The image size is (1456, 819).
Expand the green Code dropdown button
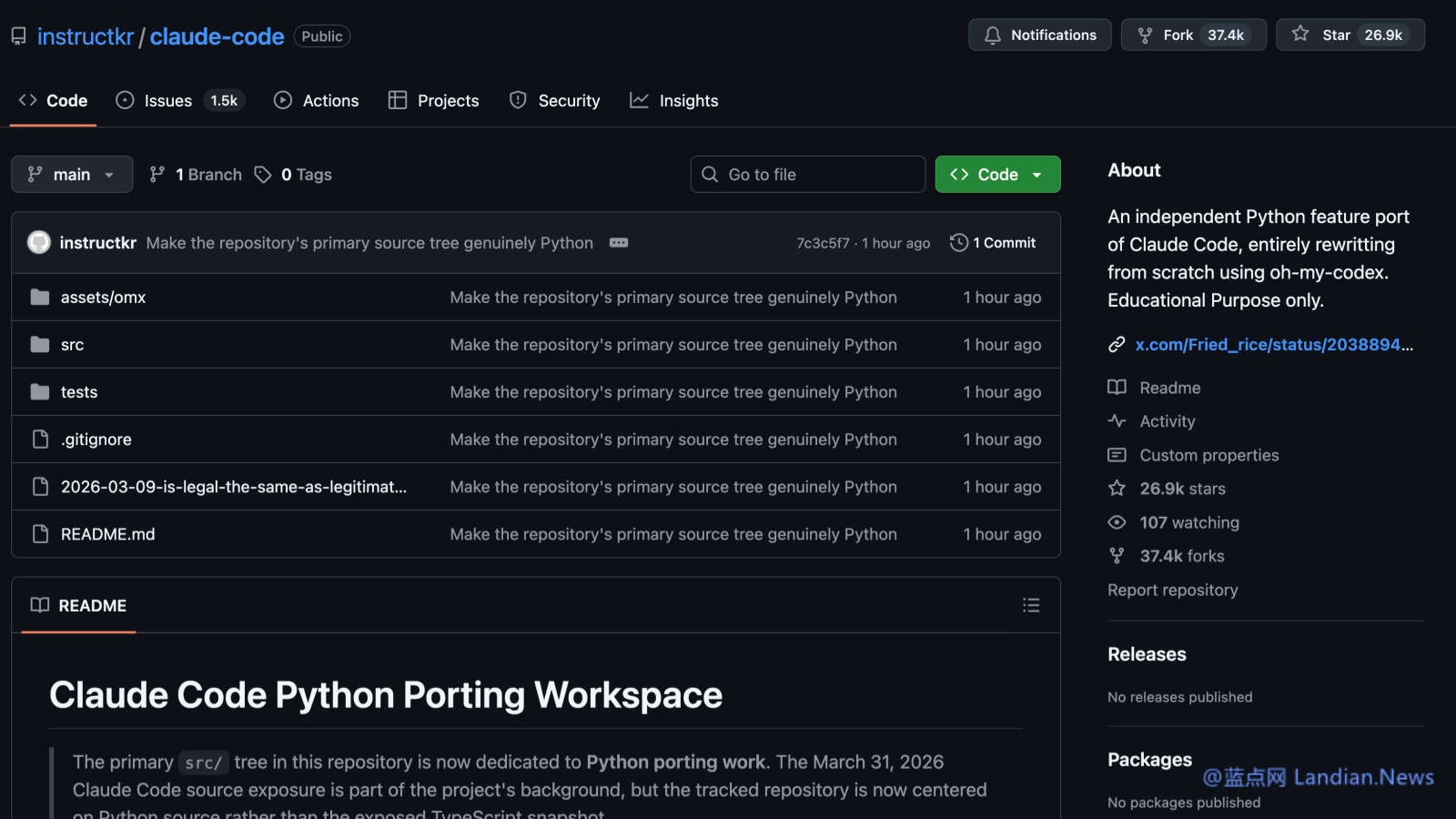click(x=997, y=175)
